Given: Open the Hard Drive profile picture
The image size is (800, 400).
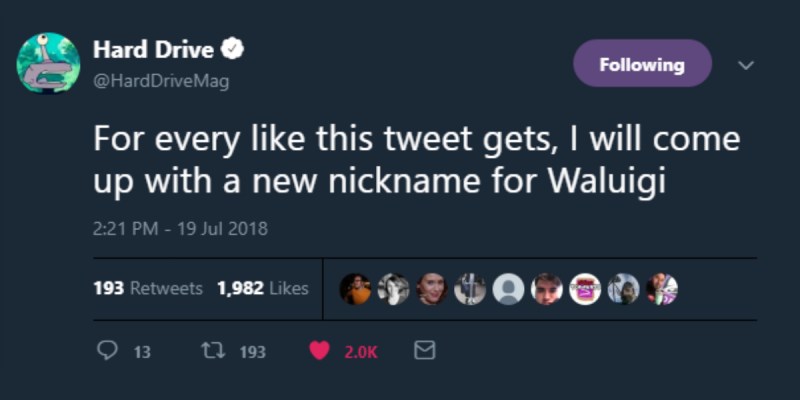Looking at the screenshot, I should (48, 64).
